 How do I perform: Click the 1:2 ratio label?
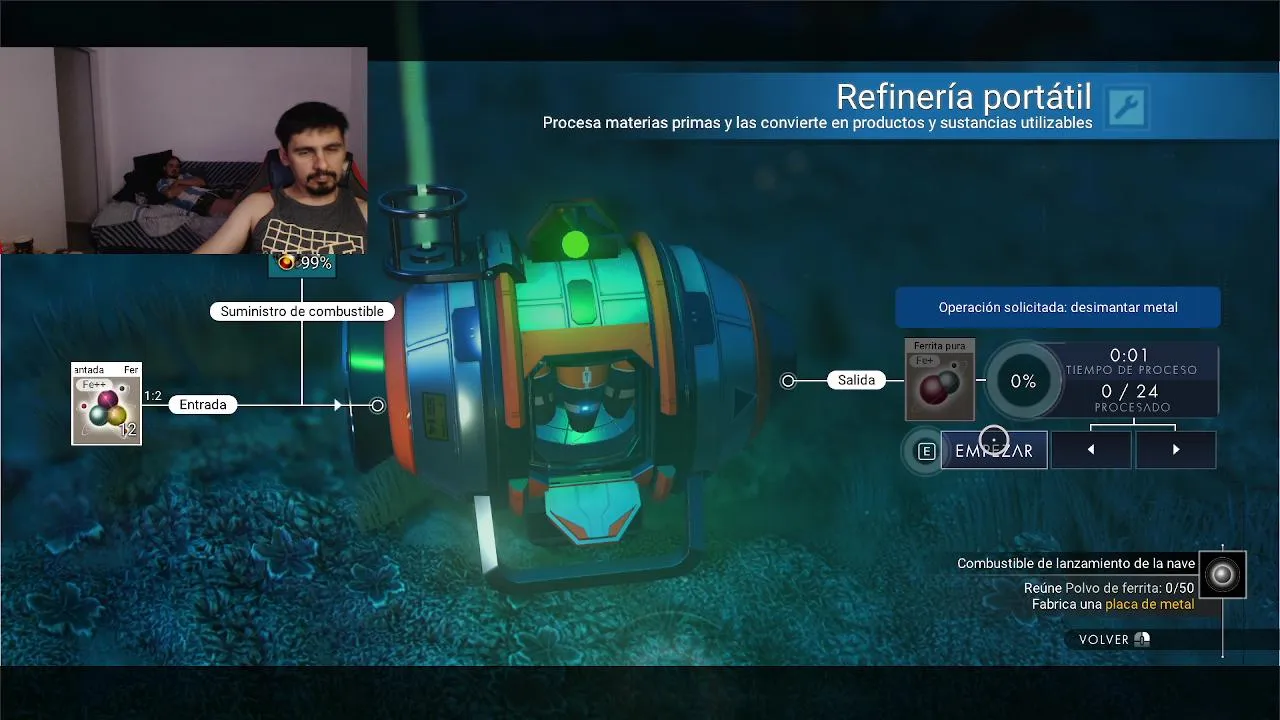[x=153, y=396]
